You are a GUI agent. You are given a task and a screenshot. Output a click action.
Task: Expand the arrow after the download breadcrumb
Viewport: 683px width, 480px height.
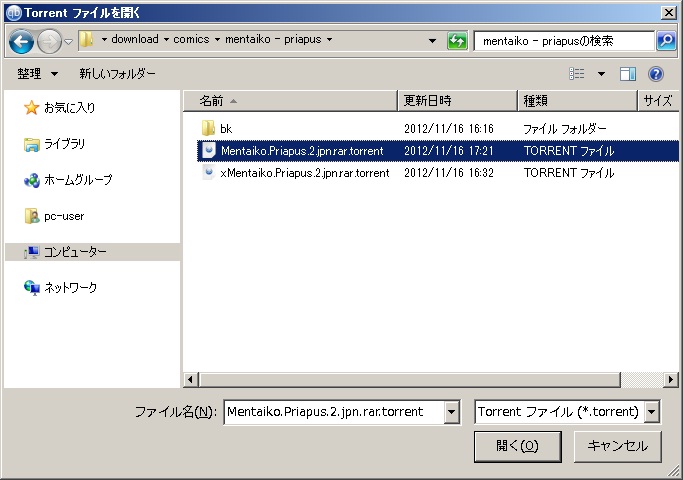click(166, 40)
